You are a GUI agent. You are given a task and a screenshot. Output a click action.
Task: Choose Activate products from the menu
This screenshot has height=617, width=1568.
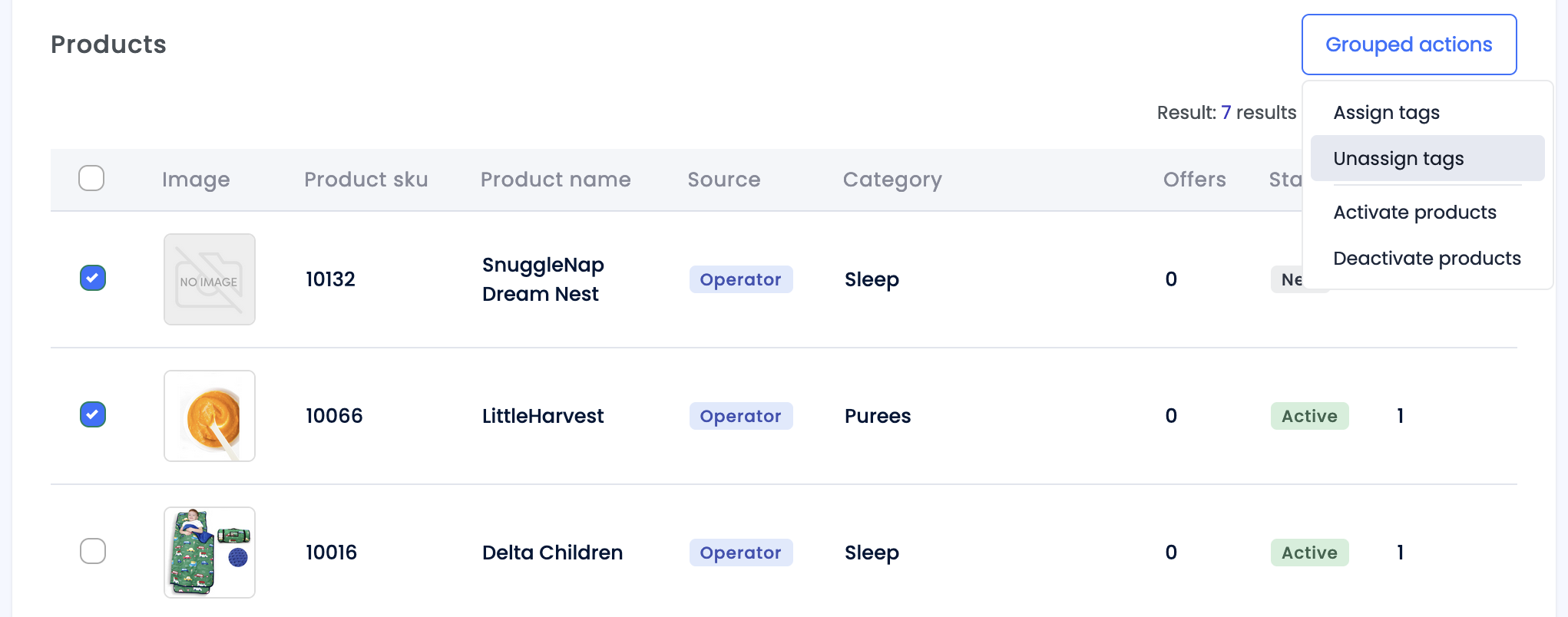coord(1414,212)
